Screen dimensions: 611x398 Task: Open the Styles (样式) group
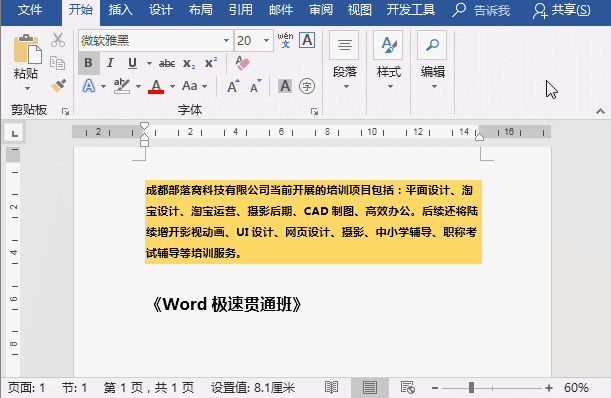[x=388, y=60]
